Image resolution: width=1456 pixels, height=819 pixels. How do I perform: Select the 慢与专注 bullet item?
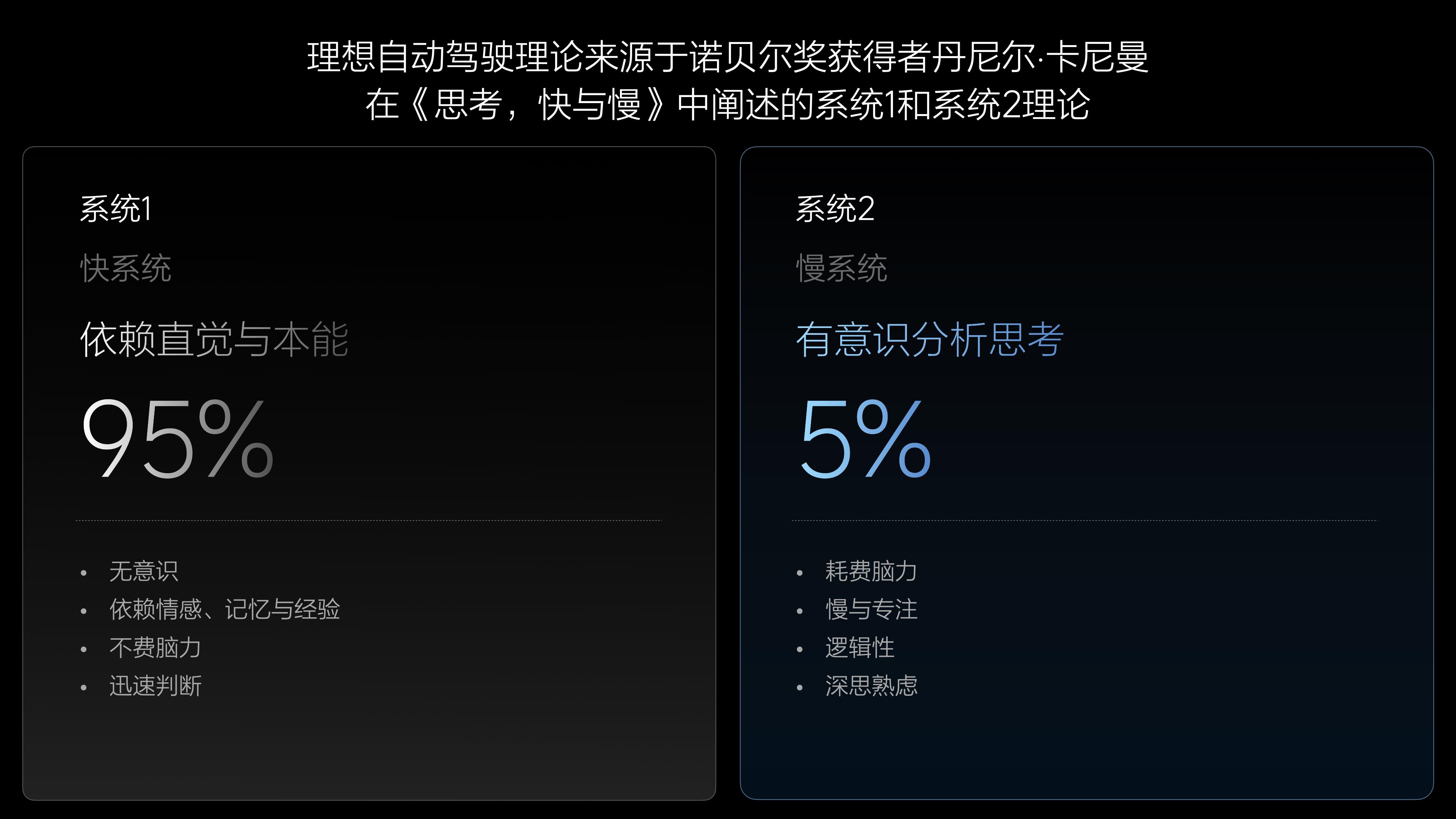coord(871,609)
